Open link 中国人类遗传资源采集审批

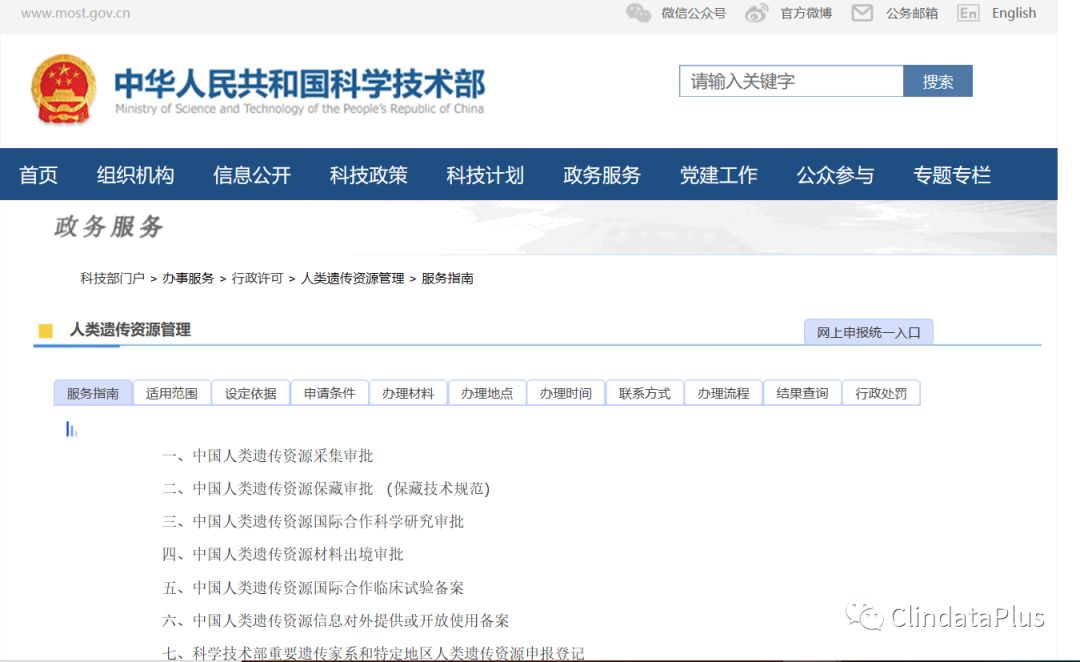click(x=282, y=456)
